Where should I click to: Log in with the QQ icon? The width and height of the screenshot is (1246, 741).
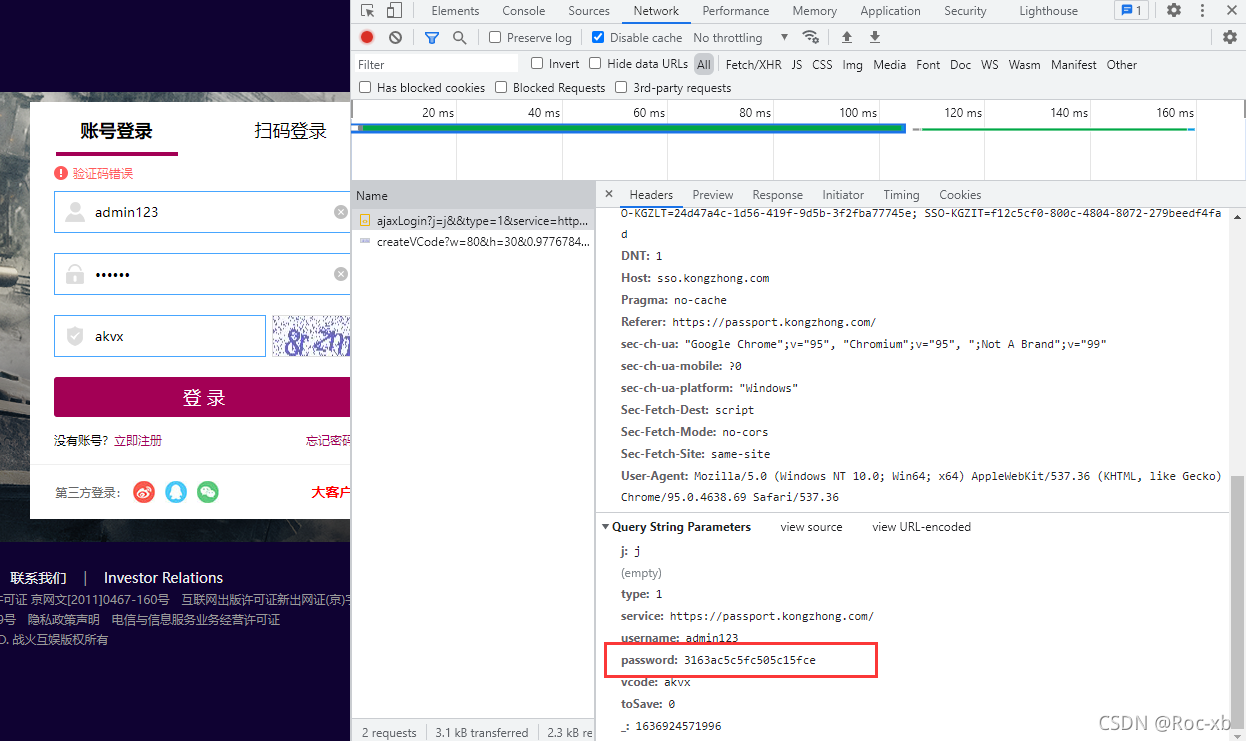pyautogui.click(x=176, y=492)
